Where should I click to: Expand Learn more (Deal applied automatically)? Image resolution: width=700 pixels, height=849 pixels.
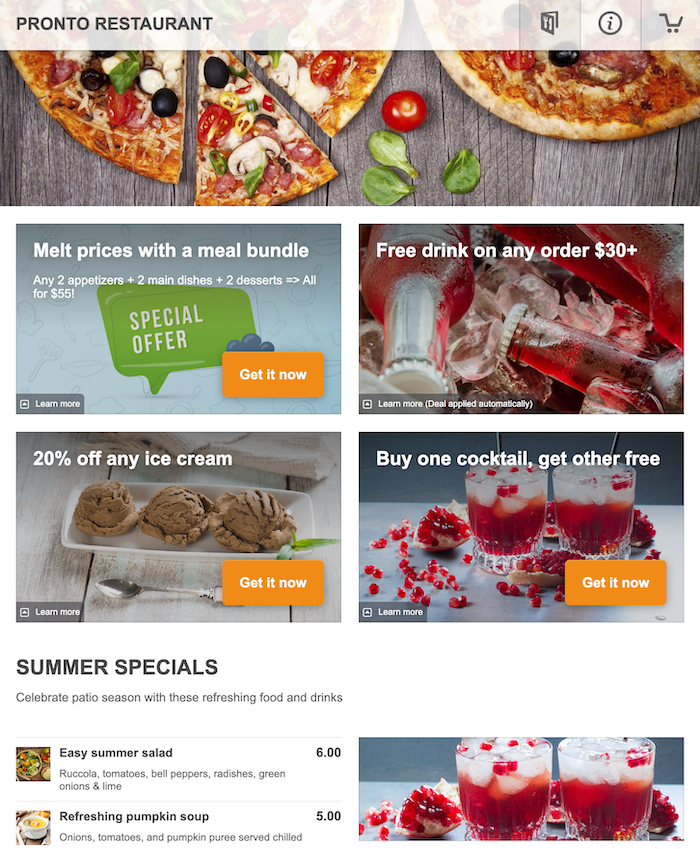448,404
